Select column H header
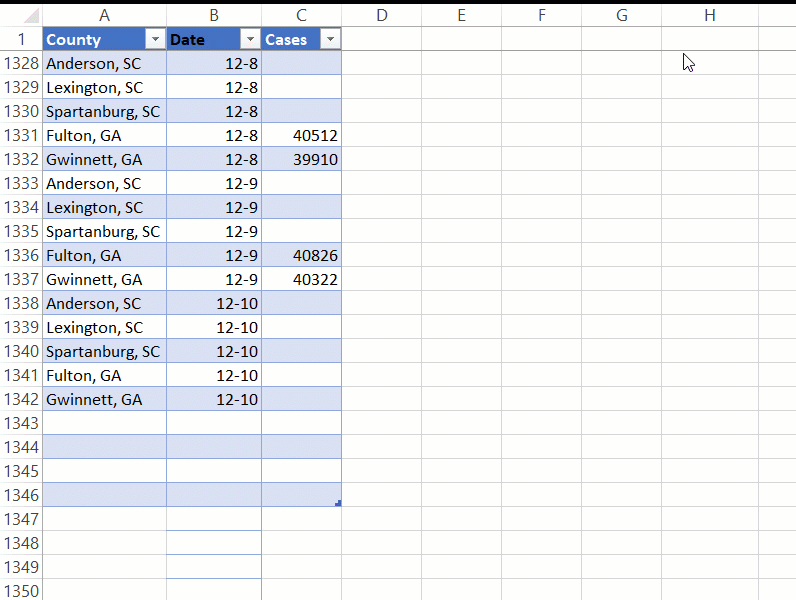 tap(710, 15)
